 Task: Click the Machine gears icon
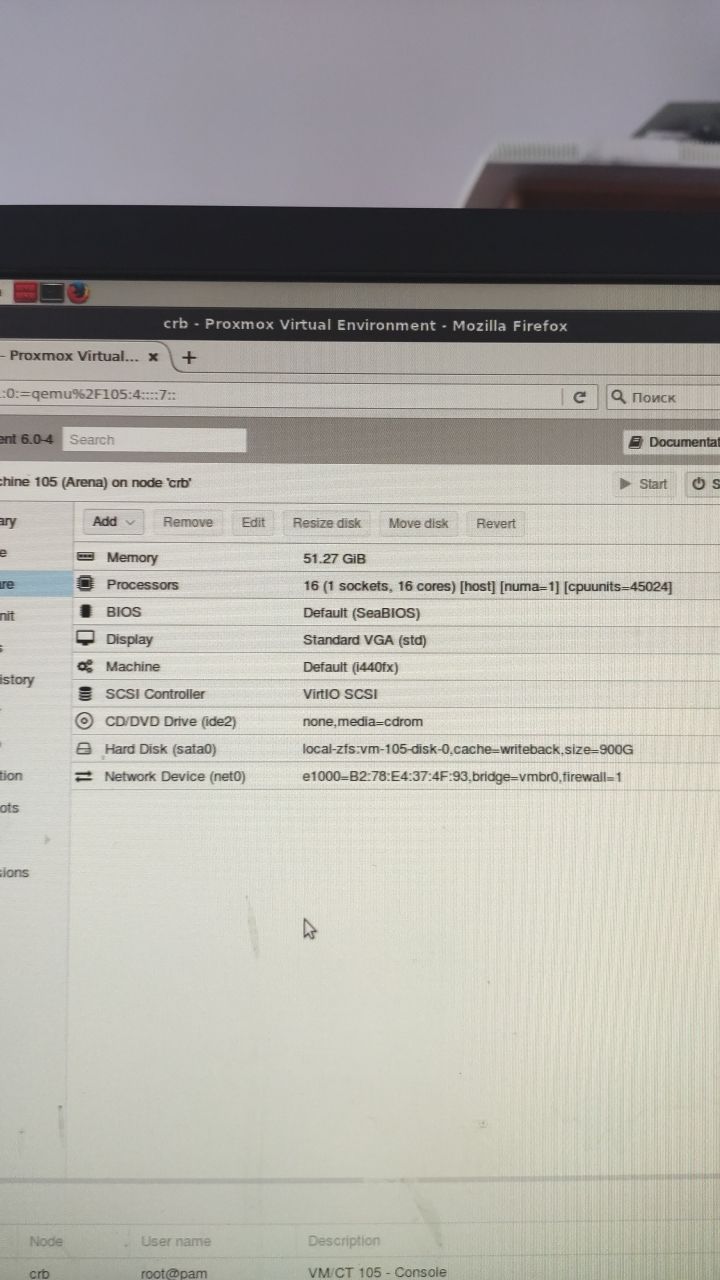pos(86,666)
